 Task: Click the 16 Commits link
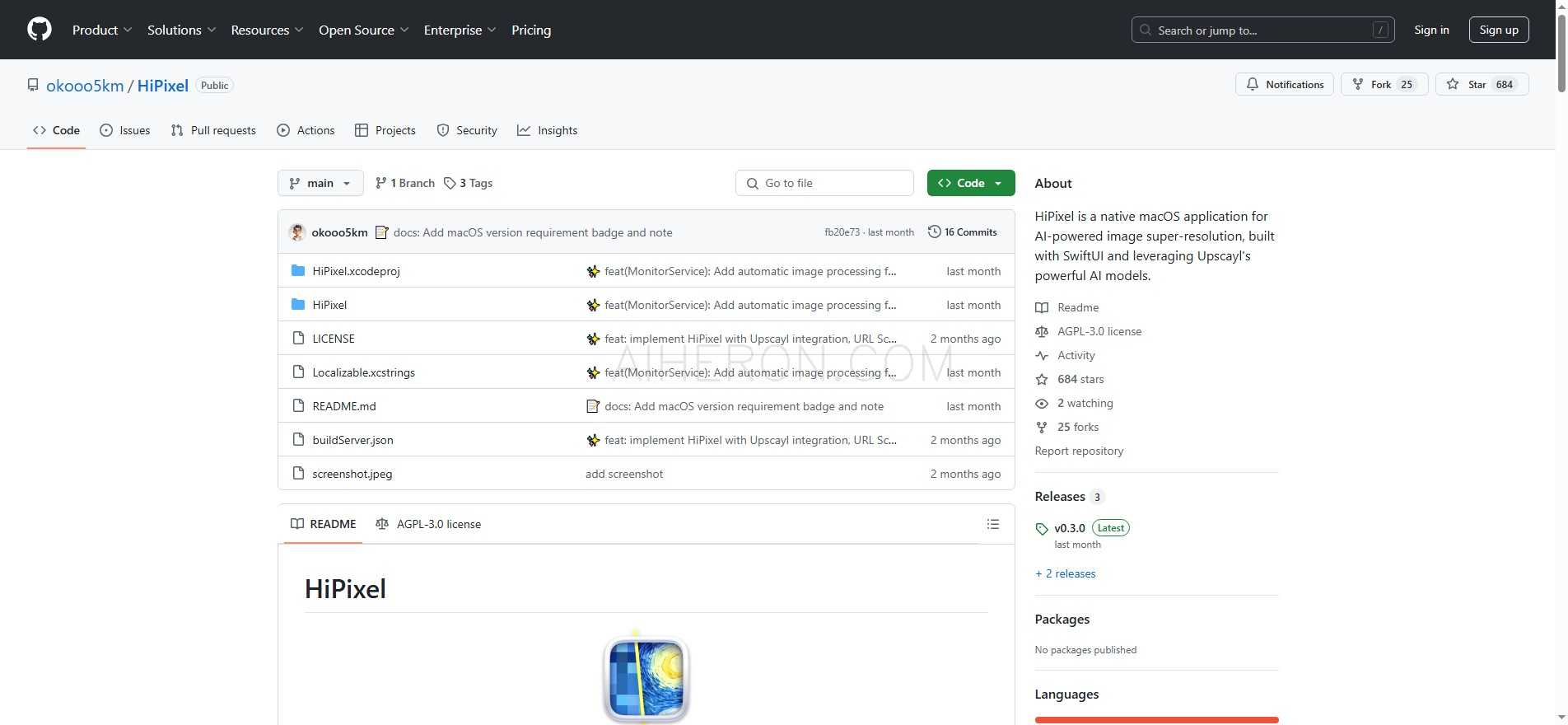tap(962, 232)
